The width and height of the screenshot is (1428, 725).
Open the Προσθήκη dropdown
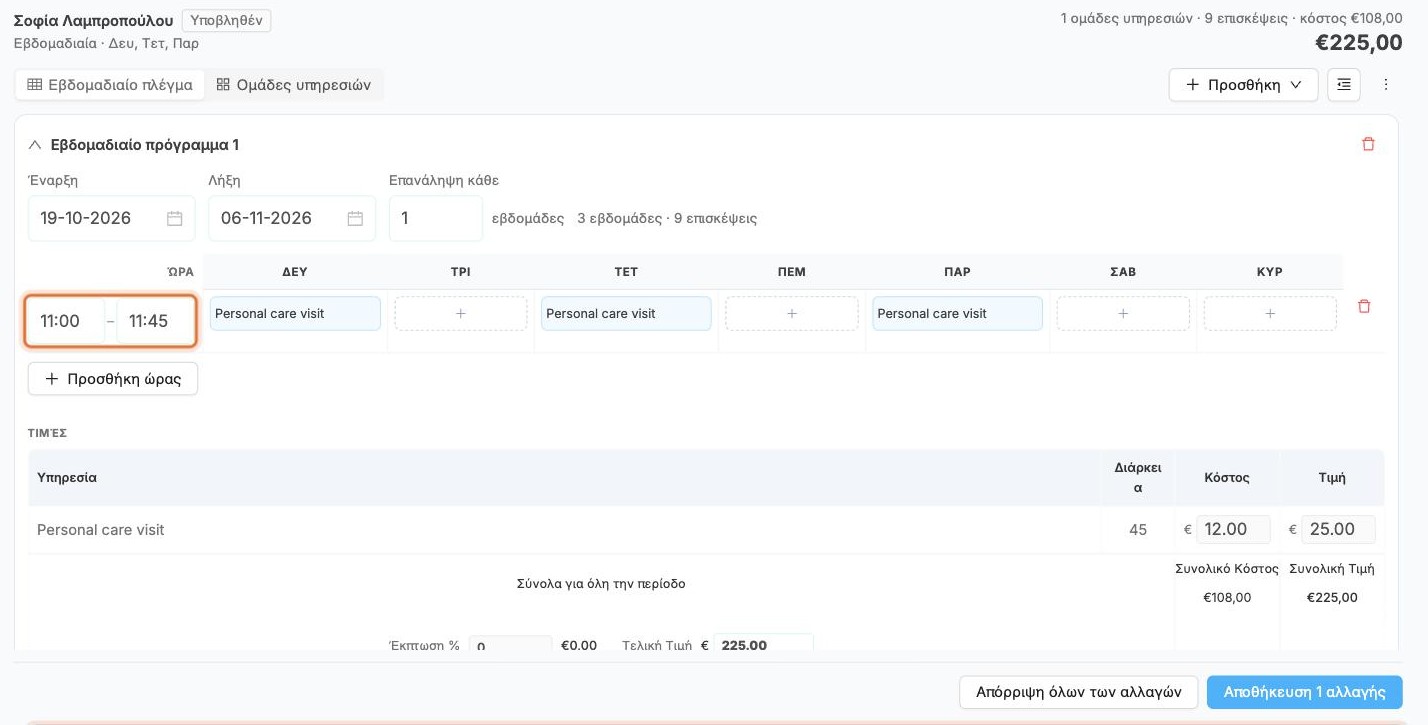(1243, 85)
